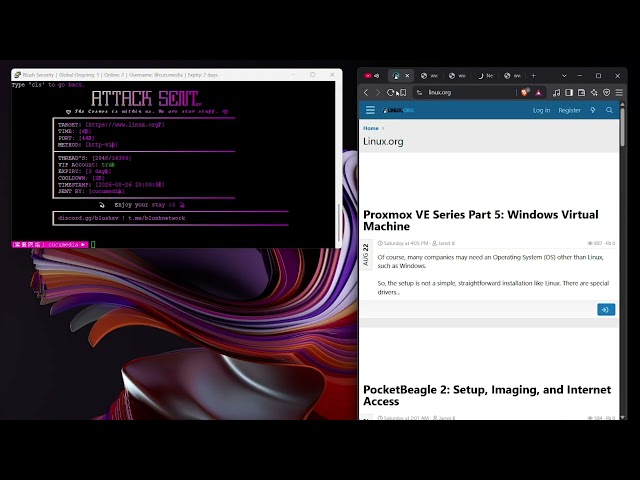Open the Brave main menu
The image size is (640, 480).
[619, 93]
